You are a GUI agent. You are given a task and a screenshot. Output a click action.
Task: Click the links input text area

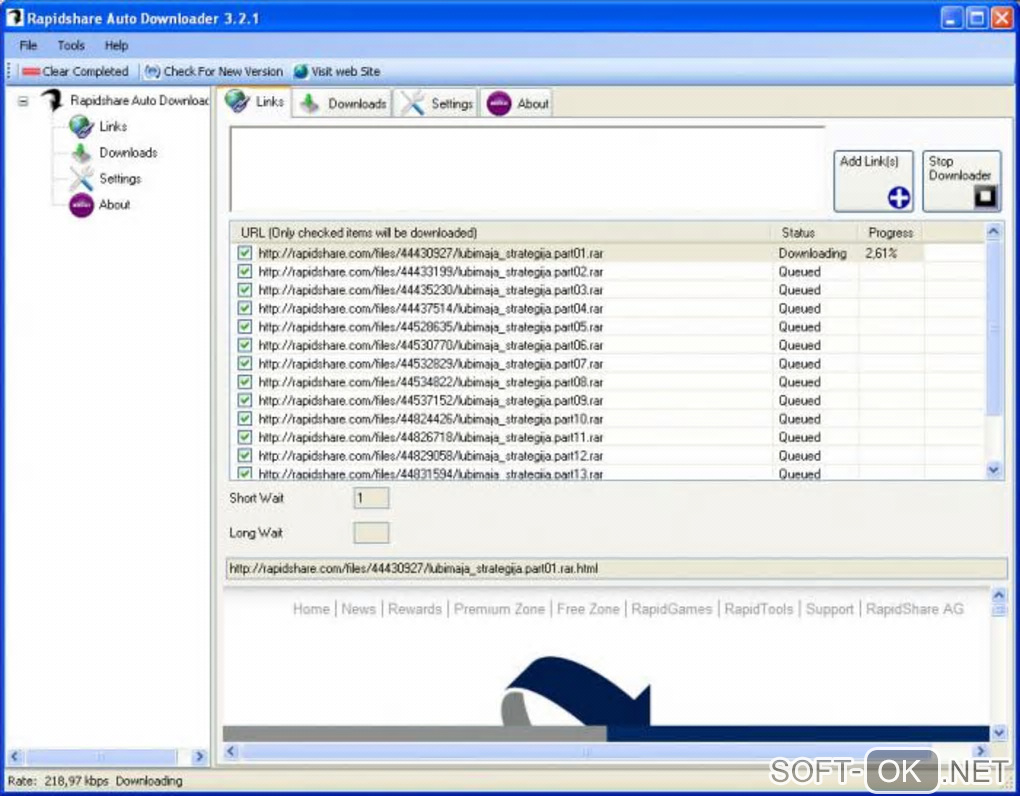coord(527,168)
